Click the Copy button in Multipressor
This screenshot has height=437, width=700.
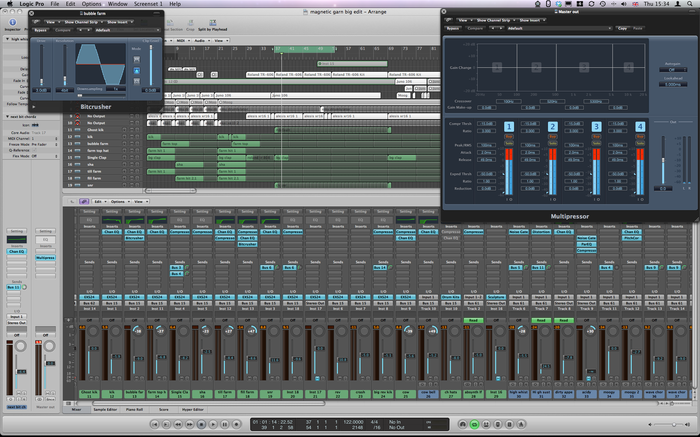622,28
